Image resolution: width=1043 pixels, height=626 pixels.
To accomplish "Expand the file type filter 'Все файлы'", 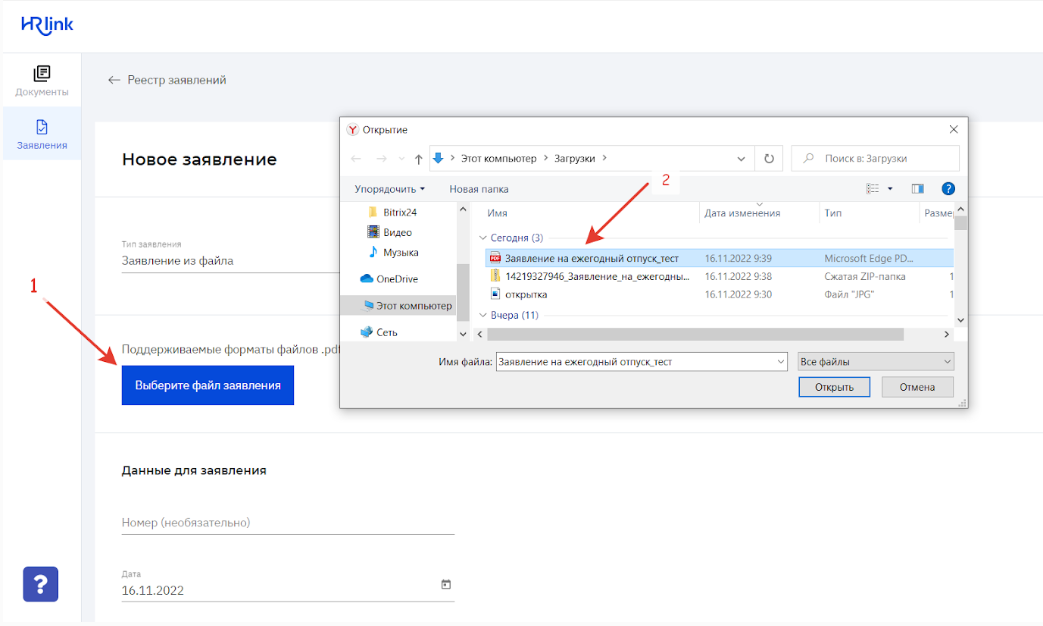I will pyautogui.click(x=875, y=361).
